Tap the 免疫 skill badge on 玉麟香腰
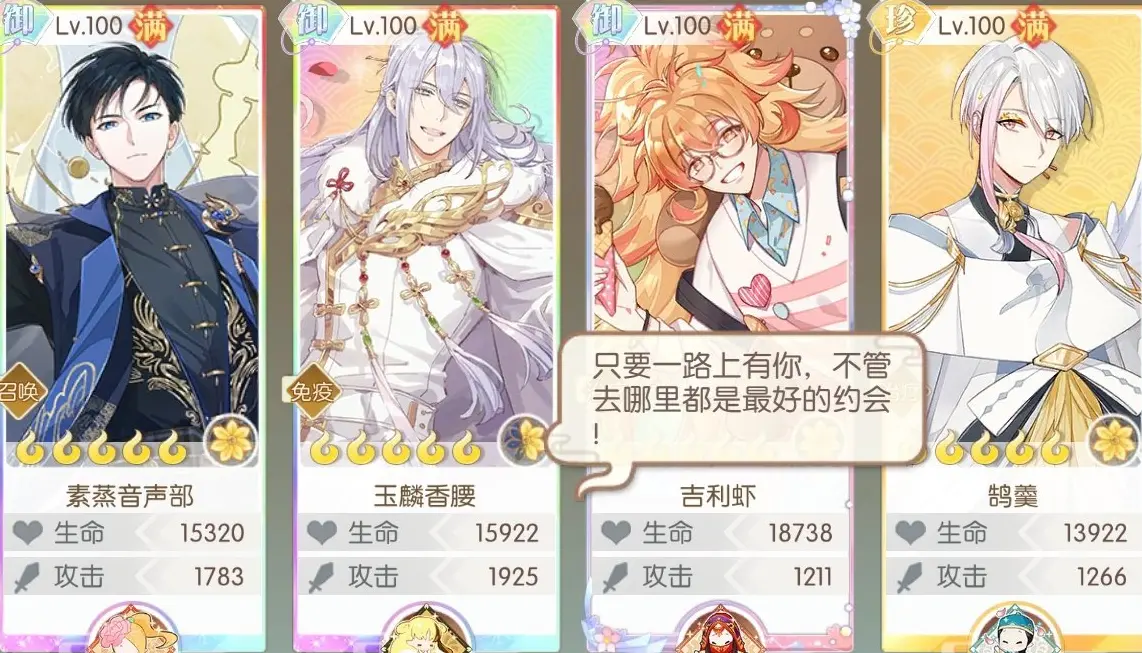 pyautogui.click(x=312, y=392)
